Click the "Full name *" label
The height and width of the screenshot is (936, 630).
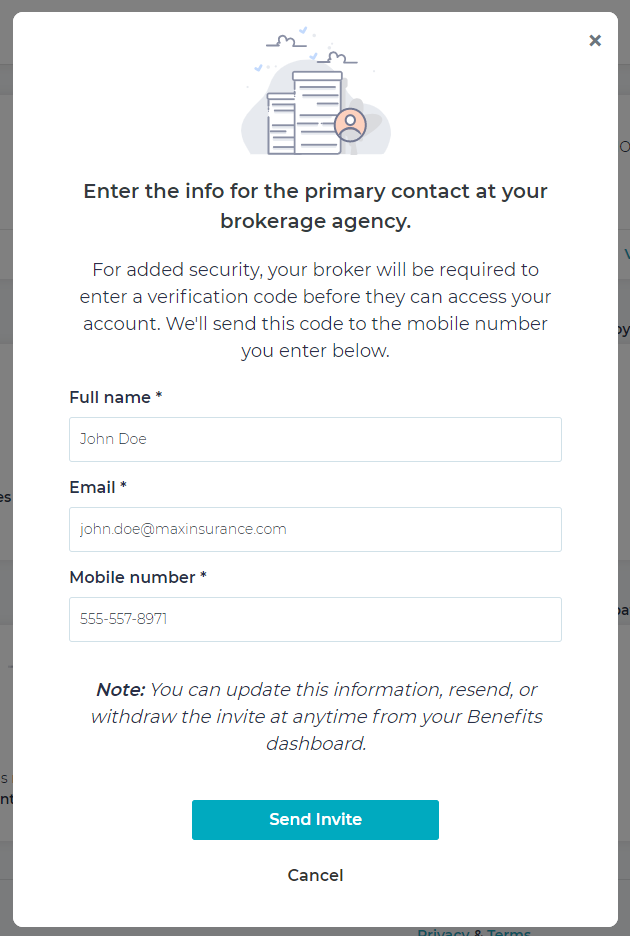[x=115, y=397]
